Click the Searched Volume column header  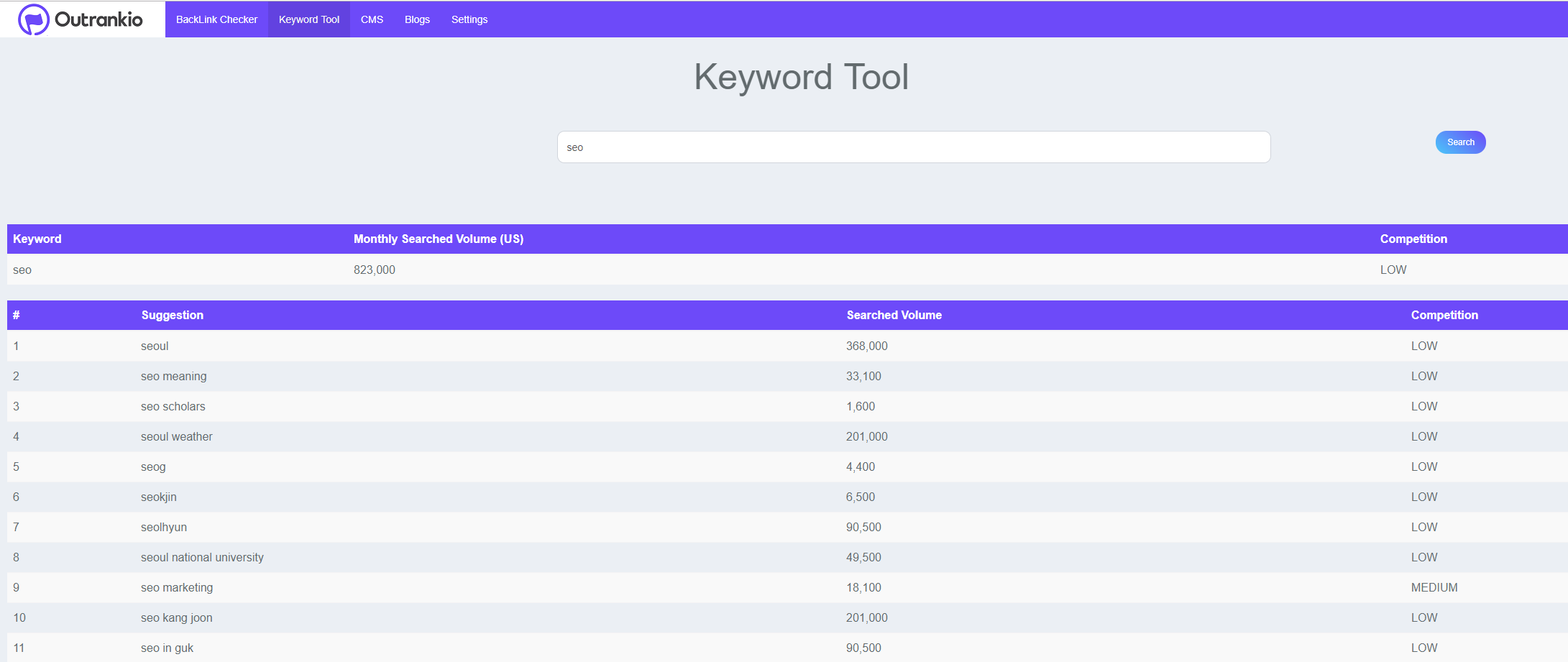point(894,316)
